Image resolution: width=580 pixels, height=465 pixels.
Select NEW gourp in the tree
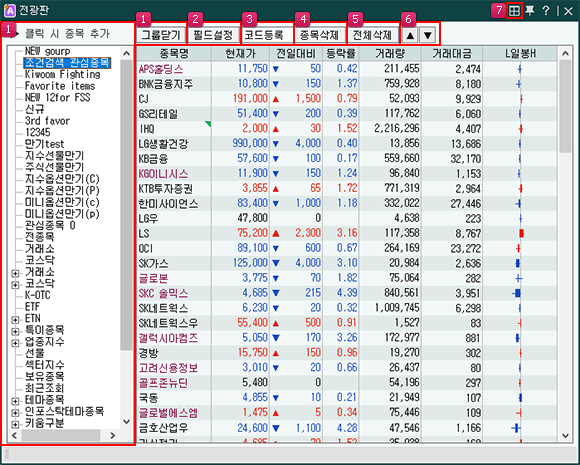point(47,51)
